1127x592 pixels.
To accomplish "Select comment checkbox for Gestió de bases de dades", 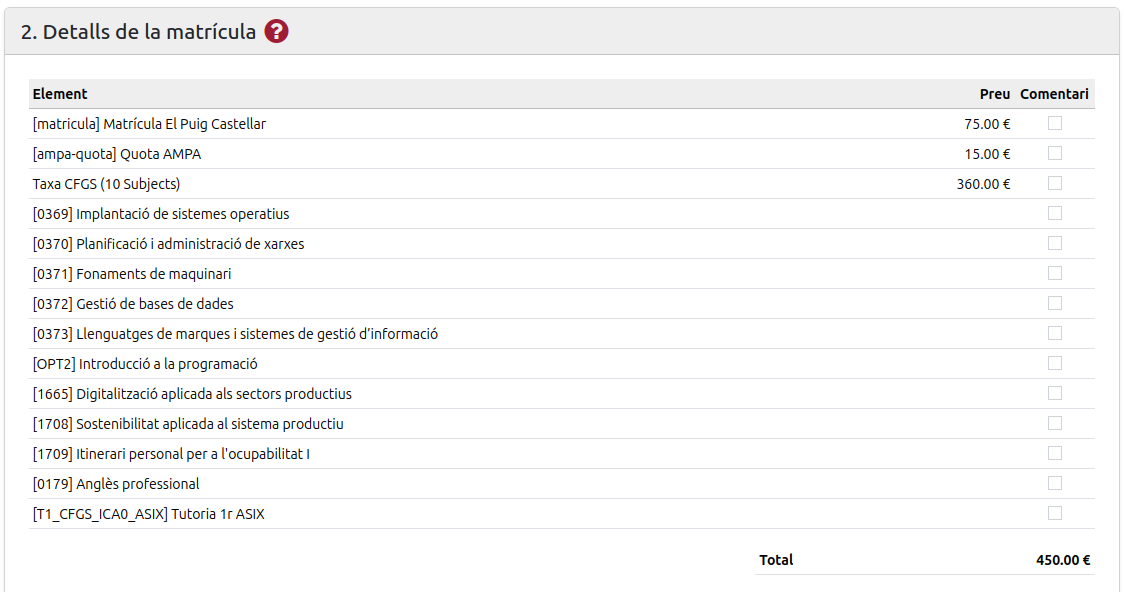I will [x=1054, y=303].
